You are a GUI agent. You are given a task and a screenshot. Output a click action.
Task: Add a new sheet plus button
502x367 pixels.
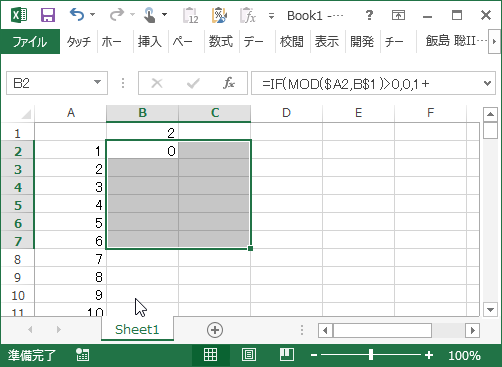[x=215, y=330]
